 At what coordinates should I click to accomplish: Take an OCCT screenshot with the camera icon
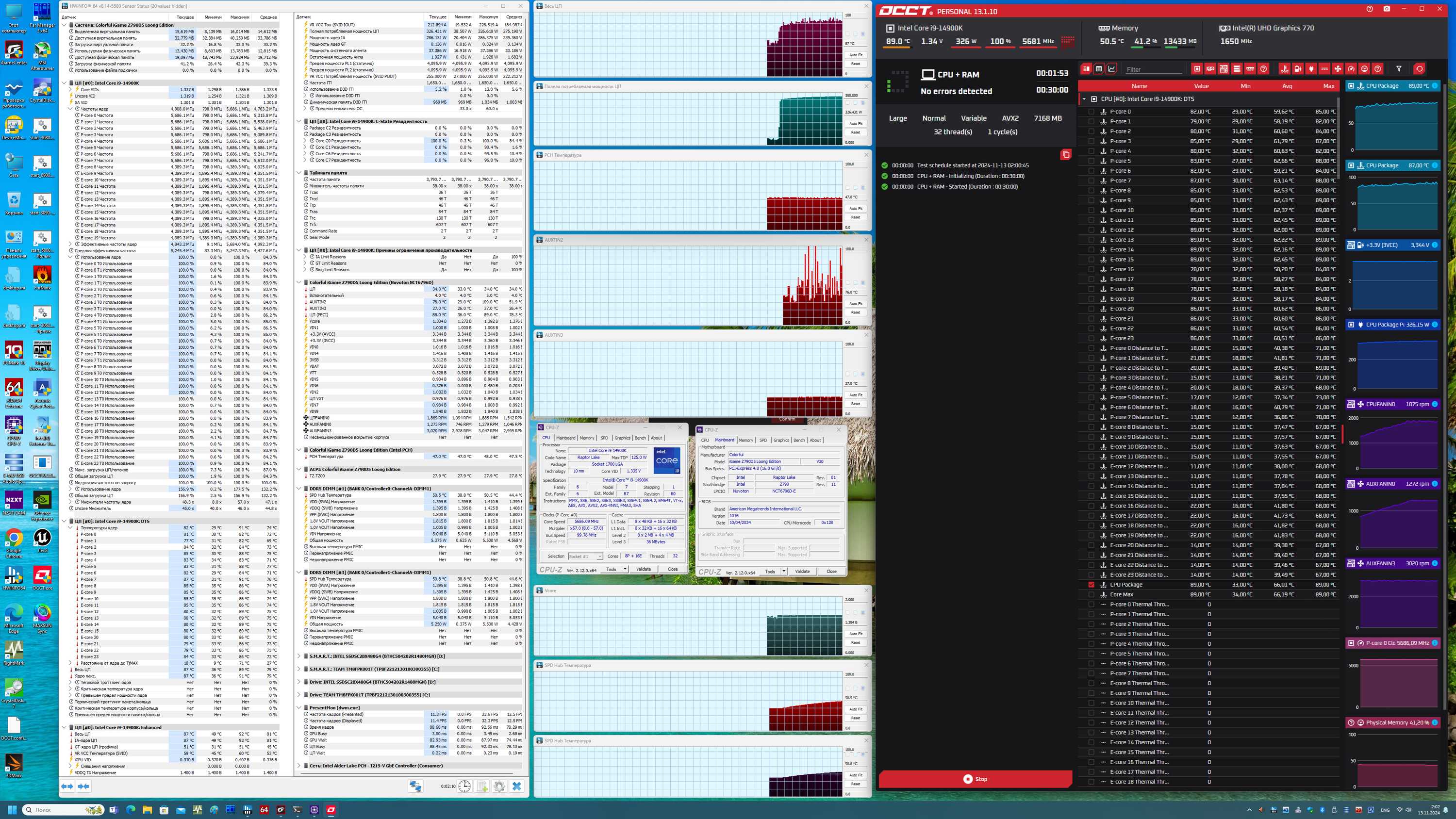1387,9
